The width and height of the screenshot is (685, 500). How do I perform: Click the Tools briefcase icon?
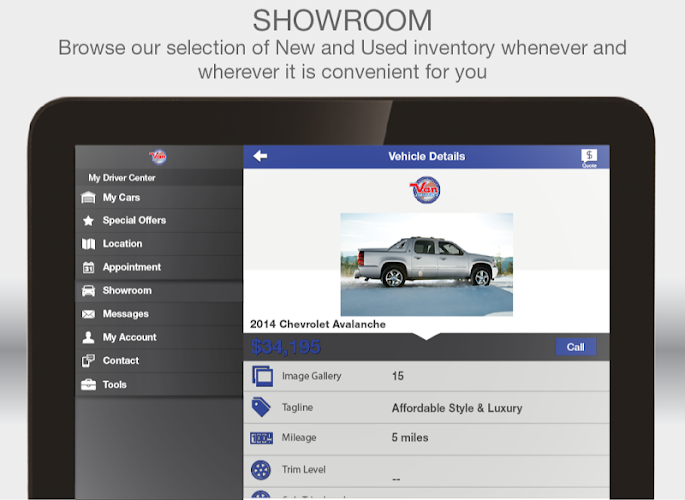88,385
